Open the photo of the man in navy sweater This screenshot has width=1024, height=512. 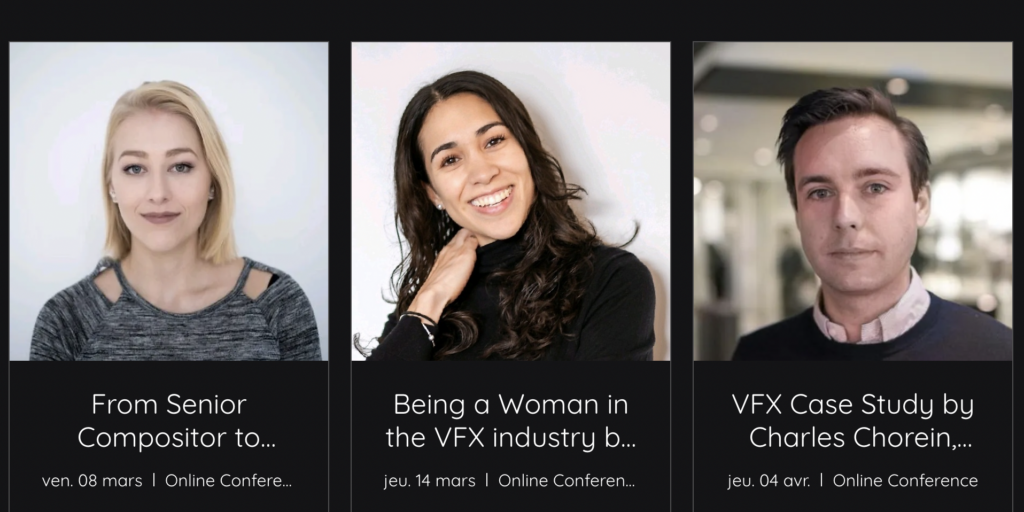[x=852, y=200]
